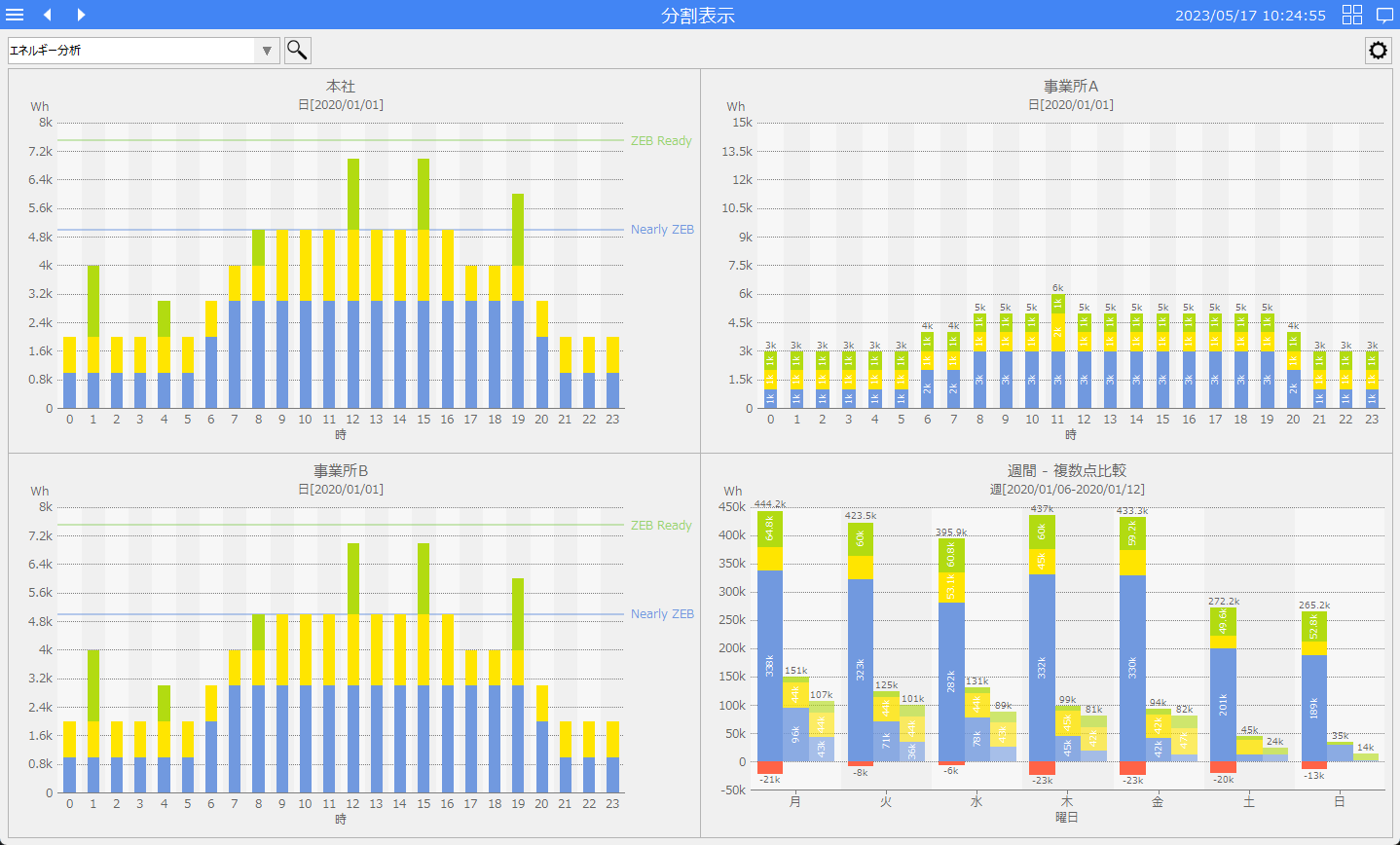Click the ZEB Ready label in 本社 chart
Image resolution: width=1400 pixels, height=845 pixels.
click(x=661, y=140)
